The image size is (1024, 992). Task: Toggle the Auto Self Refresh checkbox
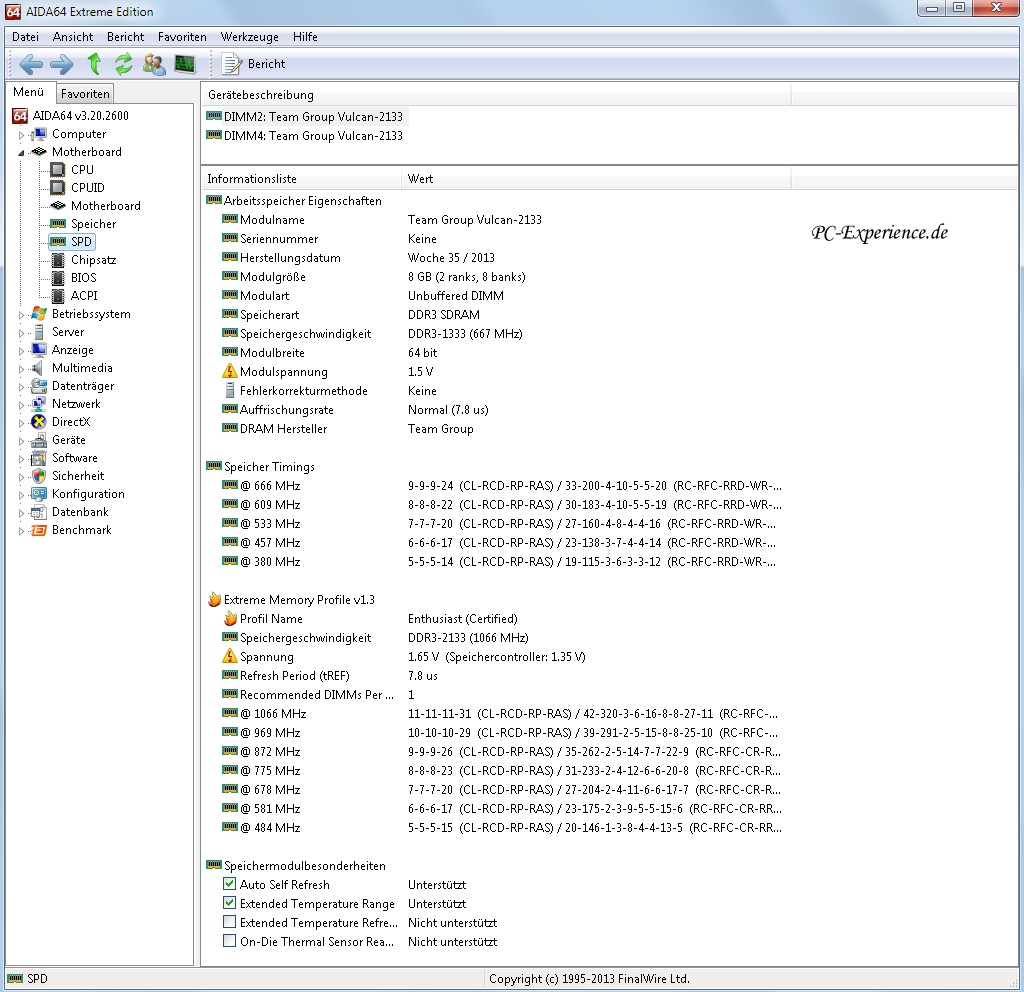tap(230, 885)
